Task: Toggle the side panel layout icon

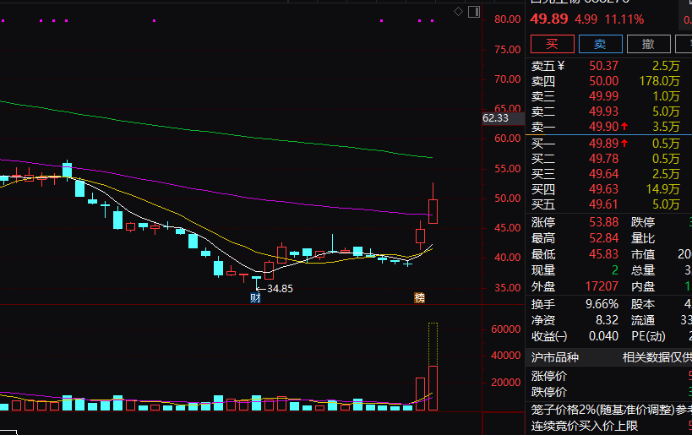Action: click(473, 11)
